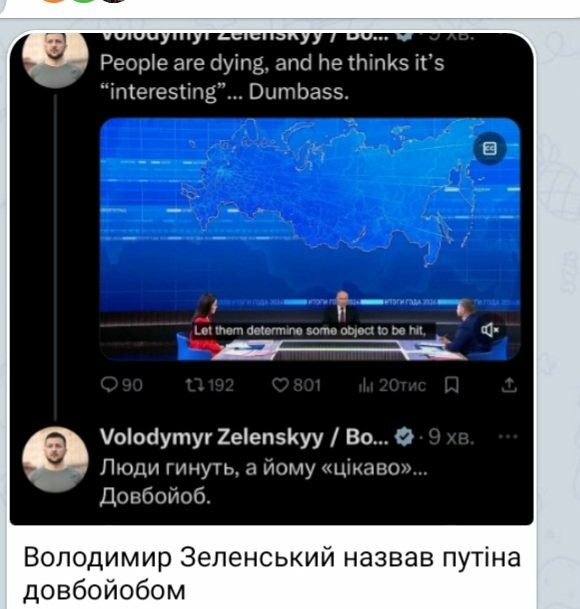
Task: Open the reply comments icon showing 90
Action: point(121,385)
